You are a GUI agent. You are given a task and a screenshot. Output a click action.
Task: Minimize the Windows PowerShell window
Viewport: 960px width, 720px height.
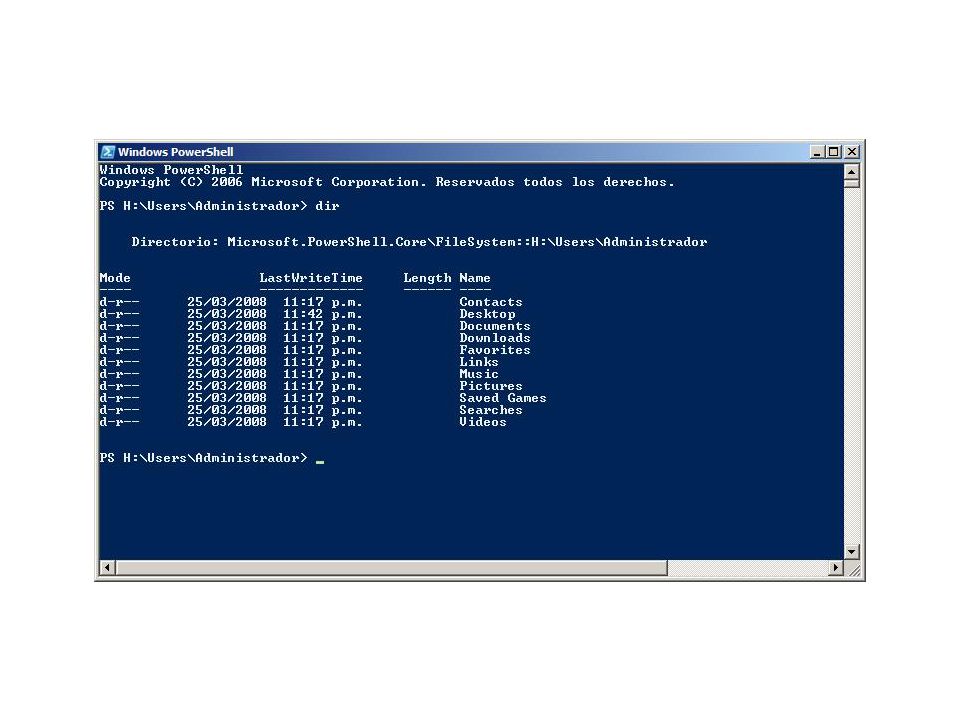click(x=817, y=152)
